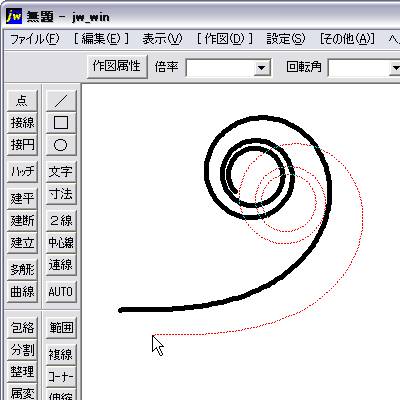Pick the 連線 (continuous line) tool
Screen dimensions: 400x400
(x=61, y=265)
